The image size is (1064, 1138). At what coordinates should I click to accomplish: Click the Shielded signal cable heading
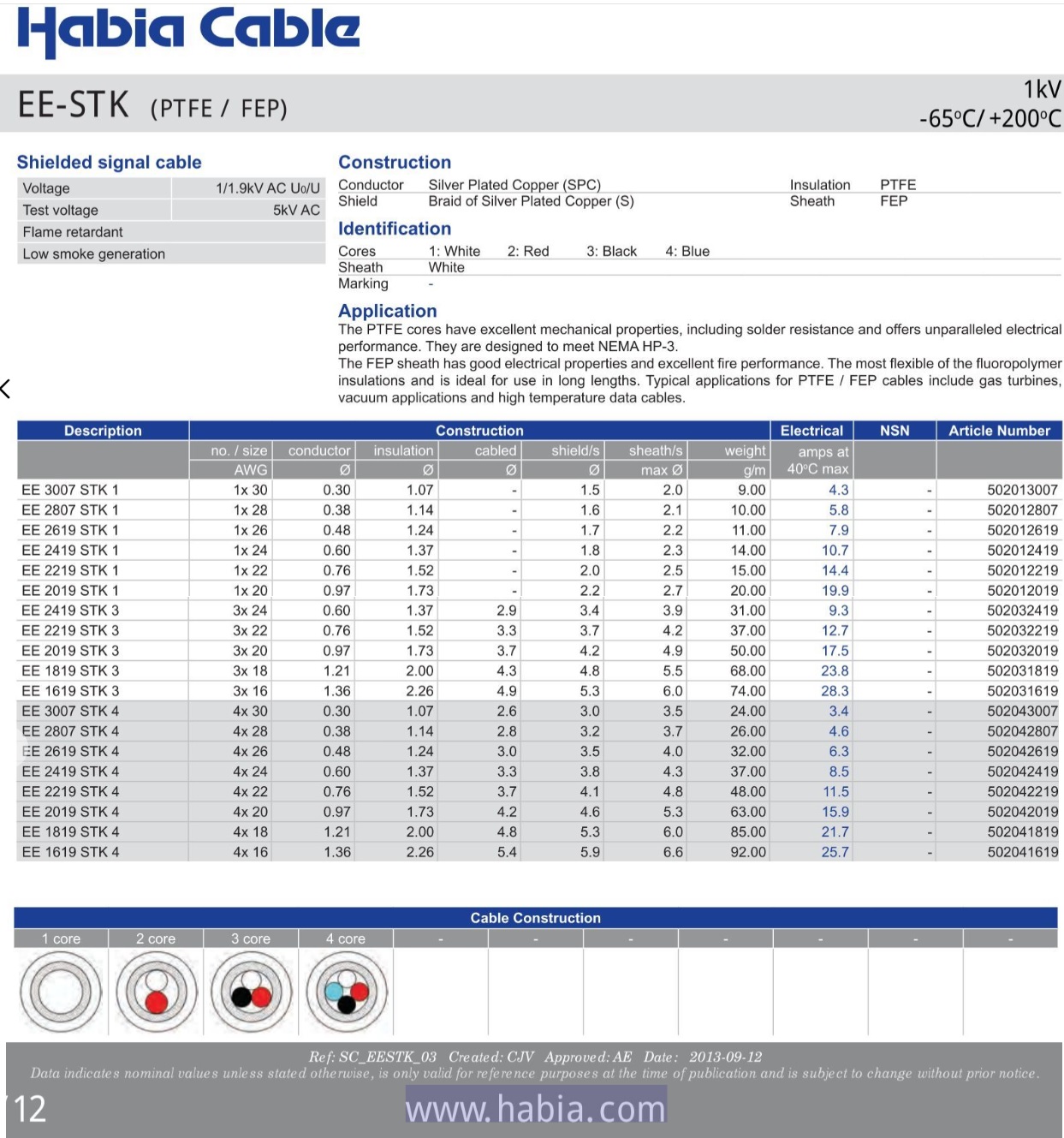[110, 162]
